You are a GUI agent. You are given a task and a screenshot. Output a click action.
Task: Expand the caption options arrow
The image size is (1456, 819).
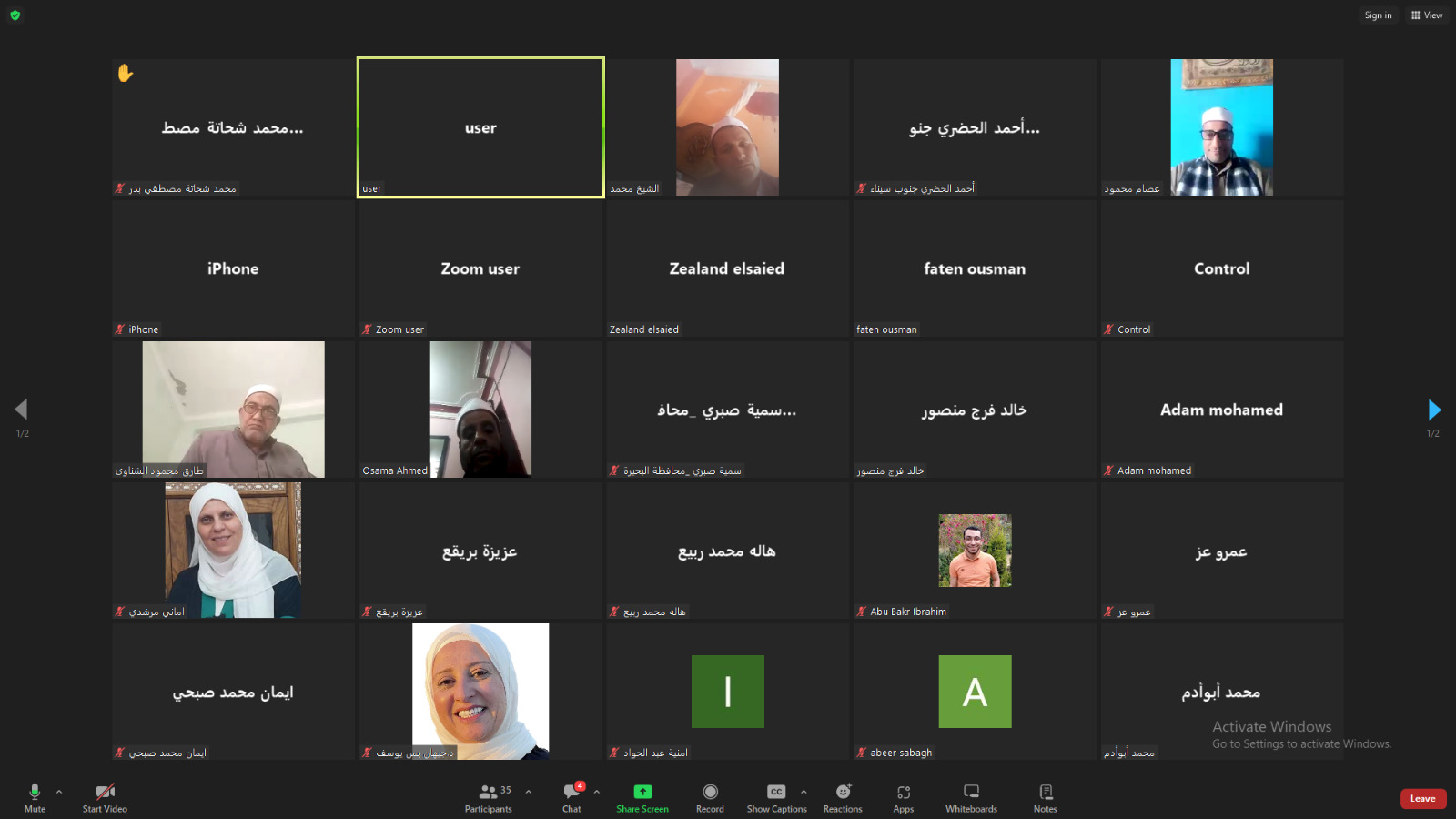click(804, 792)
